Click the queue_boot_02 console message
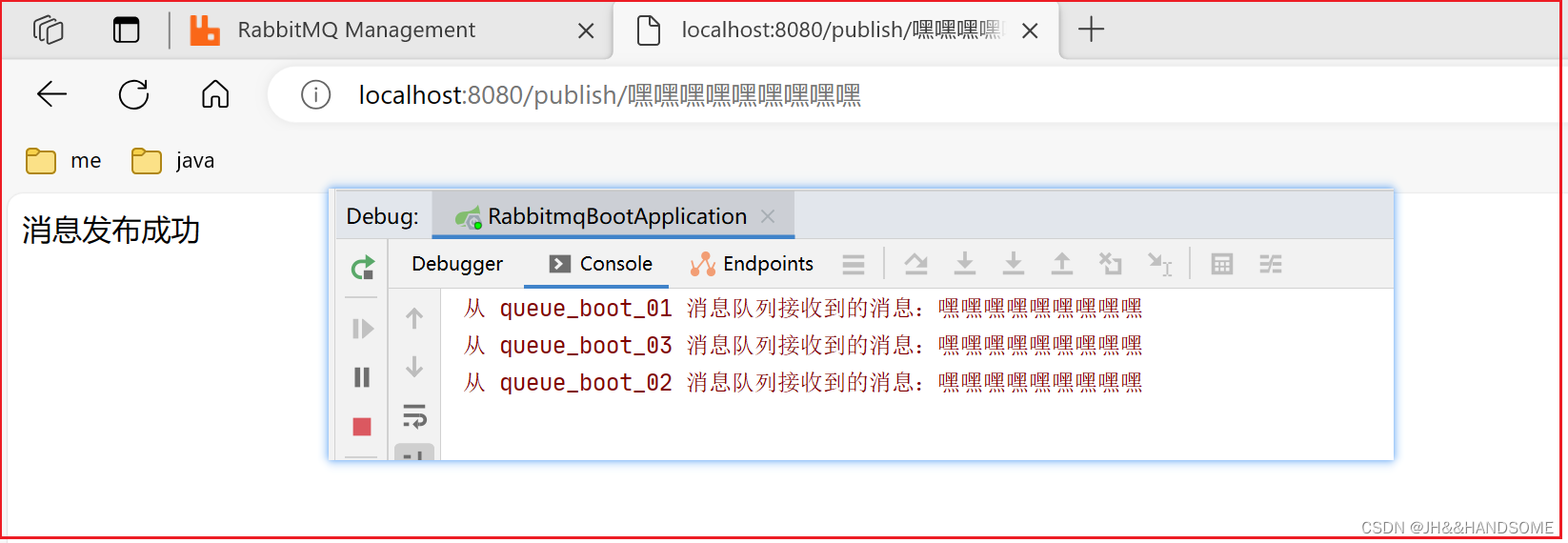The height and width of the screenshot is (543, 1568). click(803, 383)
